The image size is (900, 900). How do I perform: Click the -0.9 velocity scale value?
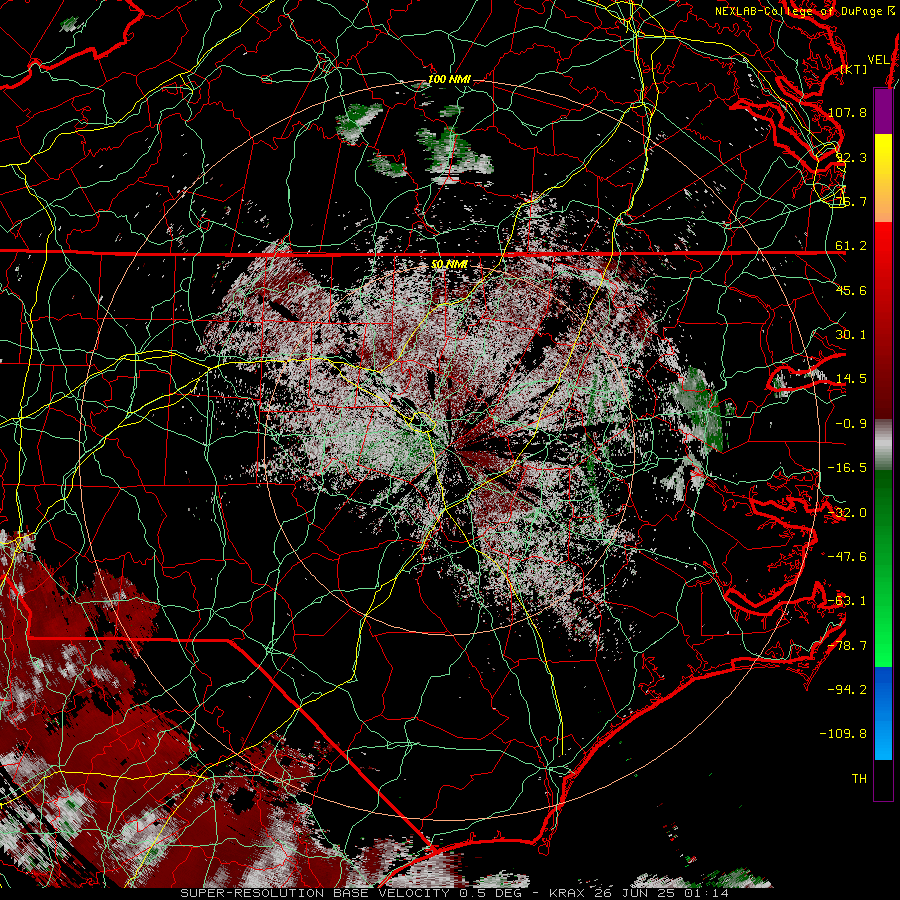pos(851,424)
